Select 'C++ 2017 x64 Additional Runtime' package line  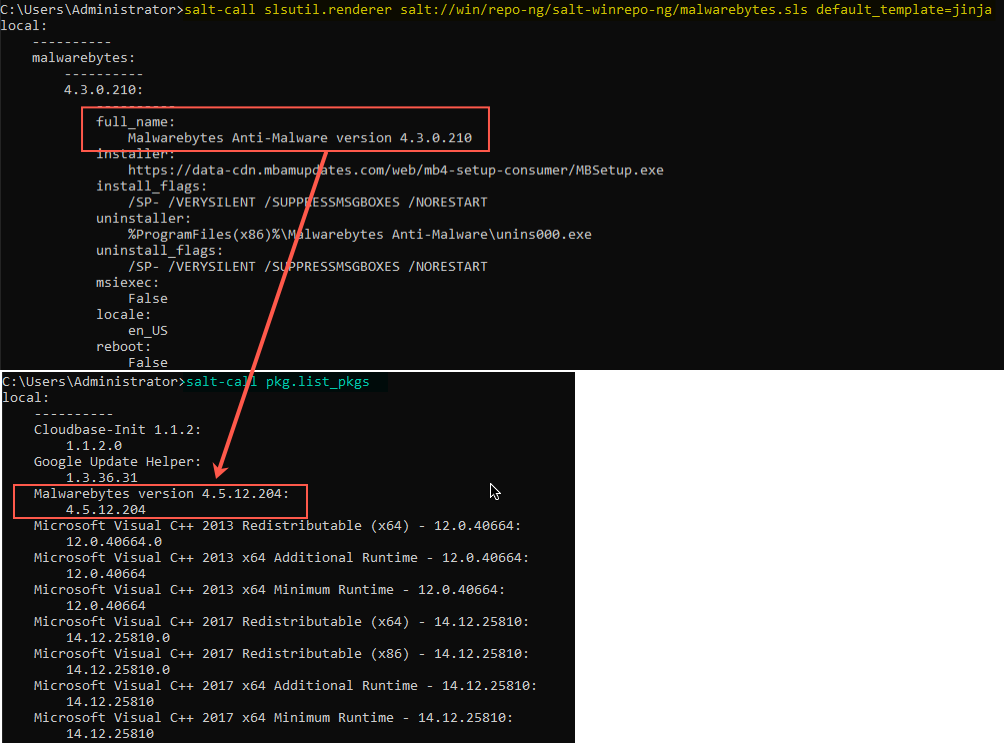(285, 686)
